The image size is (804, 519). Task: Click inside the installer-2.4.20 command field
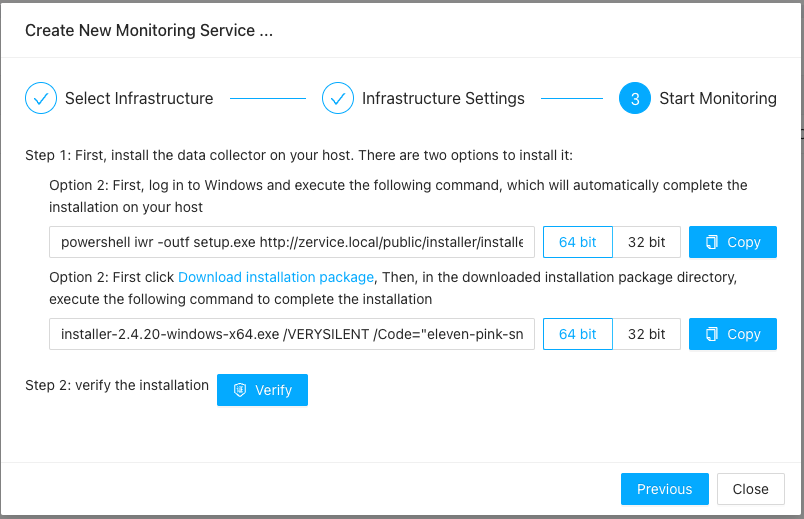(291, 334)
